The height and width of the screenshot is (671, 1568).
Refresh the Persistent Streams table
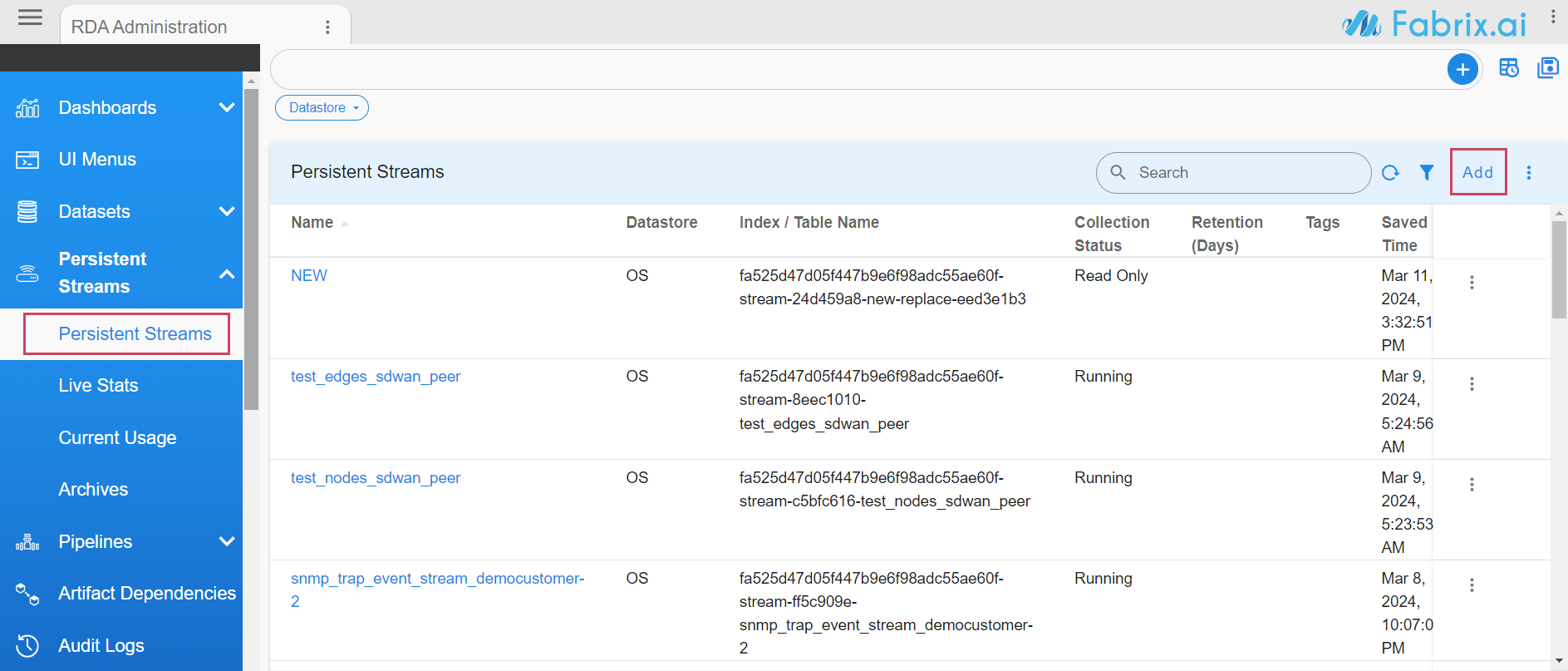pos(1390,172)
